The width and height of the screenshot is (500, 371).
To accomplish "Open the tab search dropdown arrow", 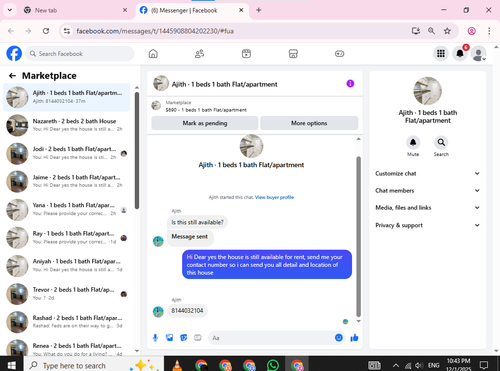I will coord(10,10).
